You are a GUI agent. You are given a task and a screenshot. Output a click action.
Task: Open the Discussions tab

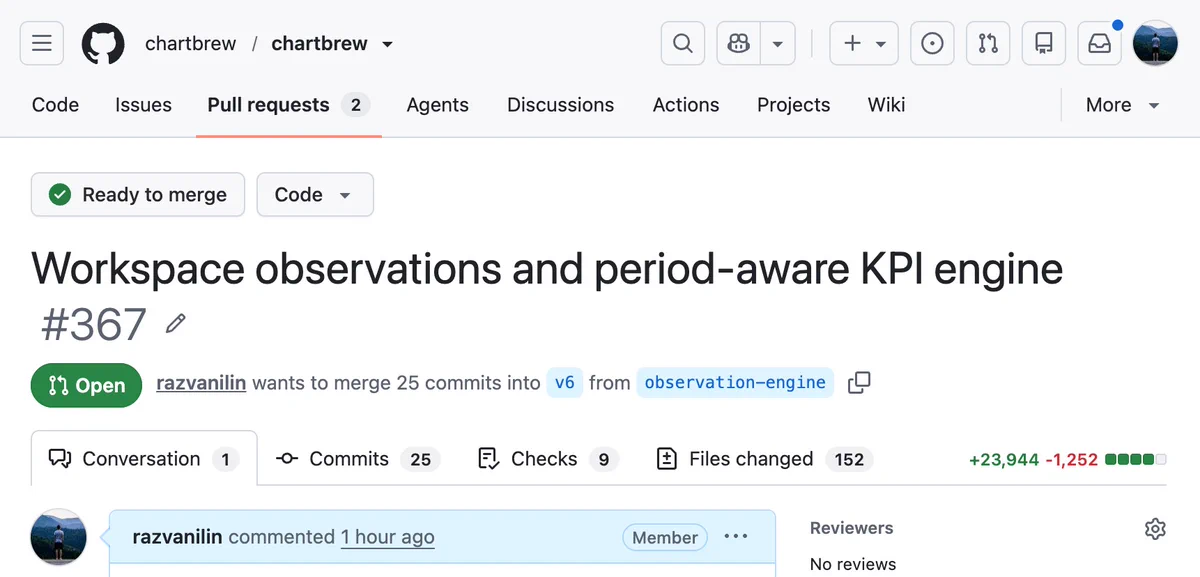click(x=560, y=105)
